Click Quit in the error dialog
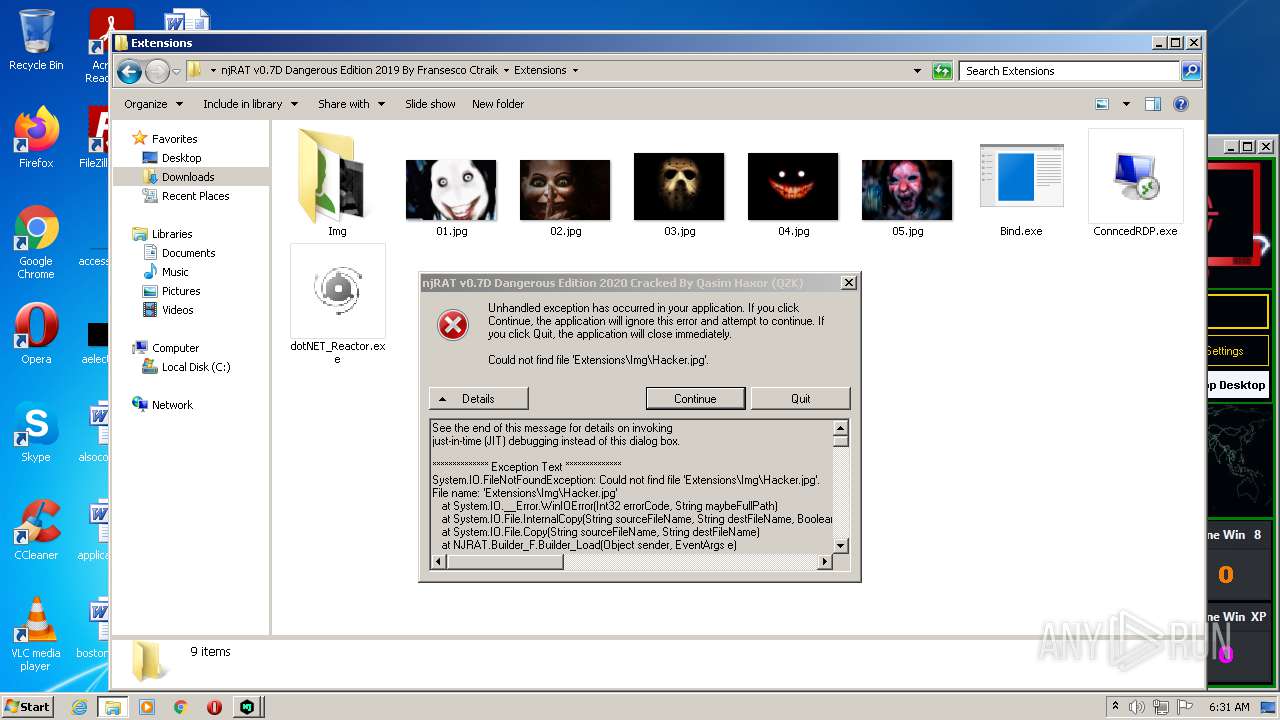 800,398
